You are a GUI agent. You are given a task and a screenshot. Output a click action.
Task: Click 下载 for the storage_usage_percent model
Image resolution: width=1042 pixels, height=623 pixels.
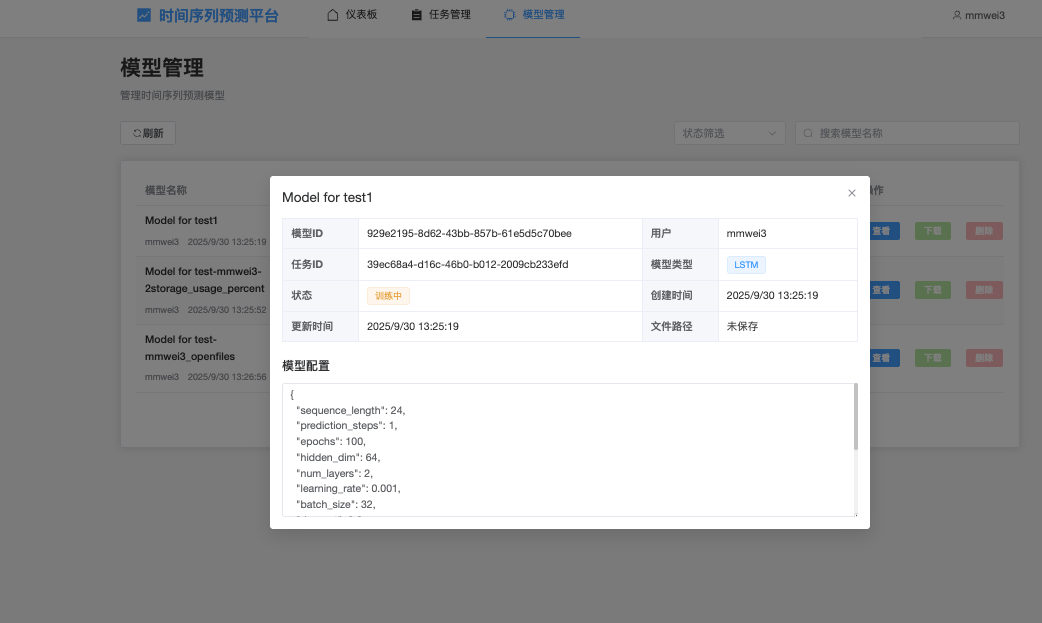click(x=933, y=290)
